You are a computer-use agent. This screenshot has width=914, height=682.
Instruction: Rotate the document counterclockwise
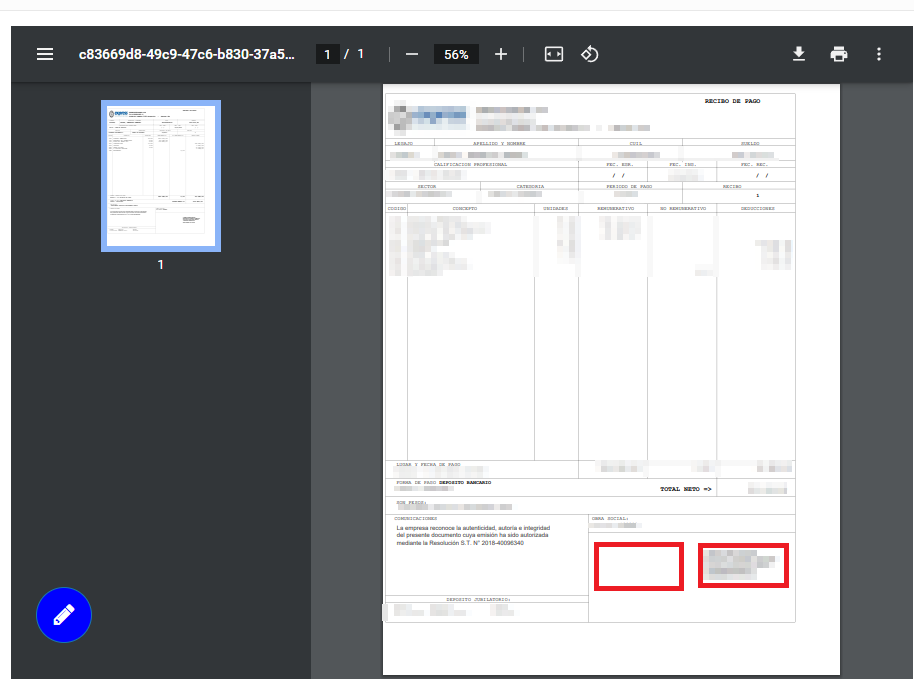point(590,54)
